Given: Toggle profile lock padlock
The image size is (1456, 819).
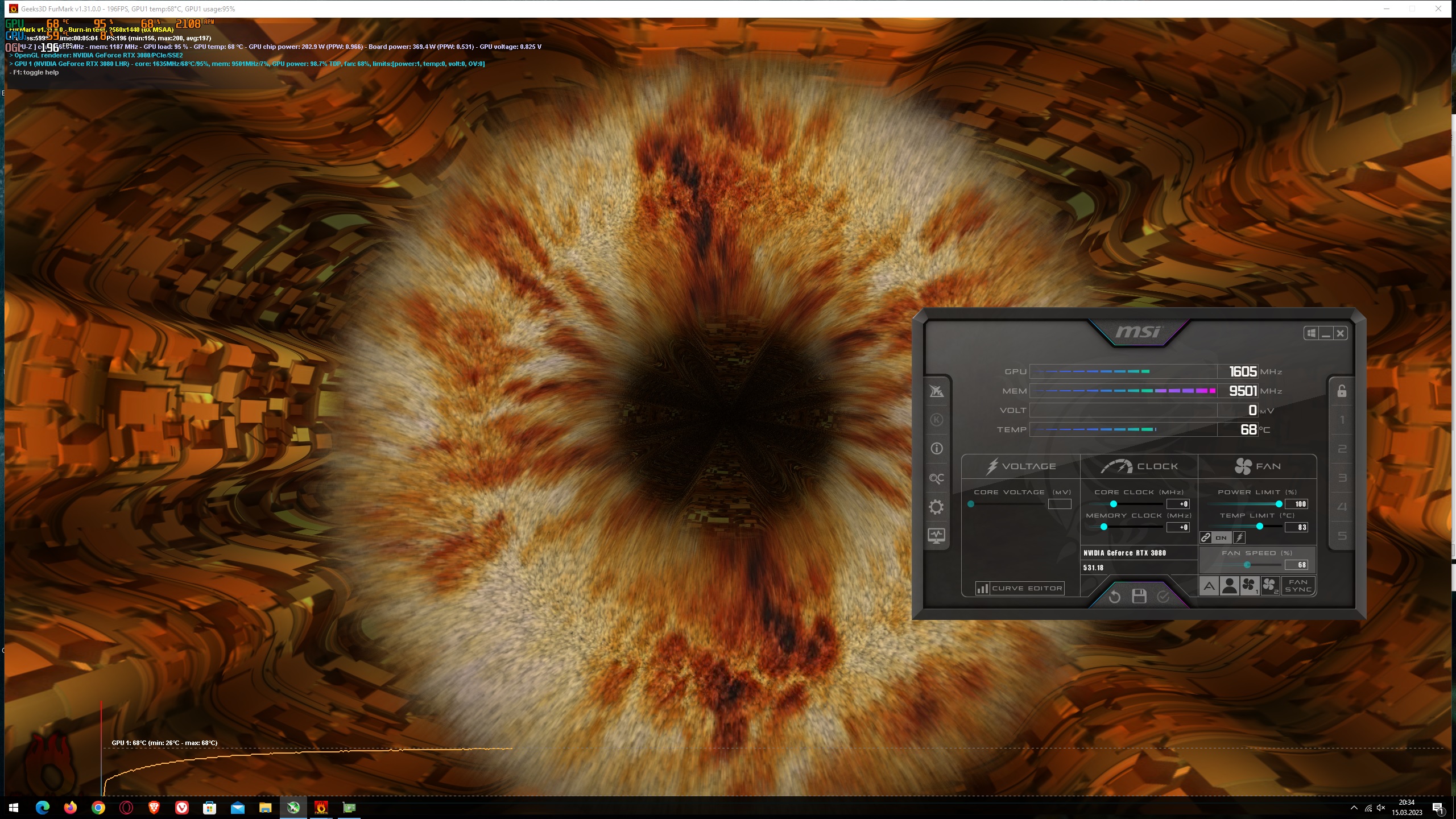Looking at the screenshot, I should pyautogui.click(x=1342, y=391).
